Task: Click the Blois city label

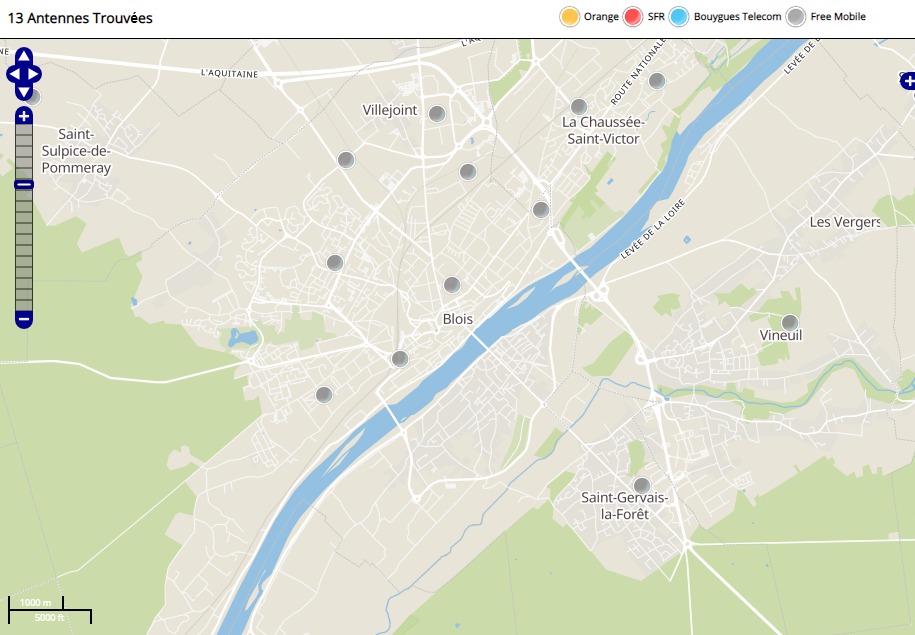Action: [x=458, y=319]
